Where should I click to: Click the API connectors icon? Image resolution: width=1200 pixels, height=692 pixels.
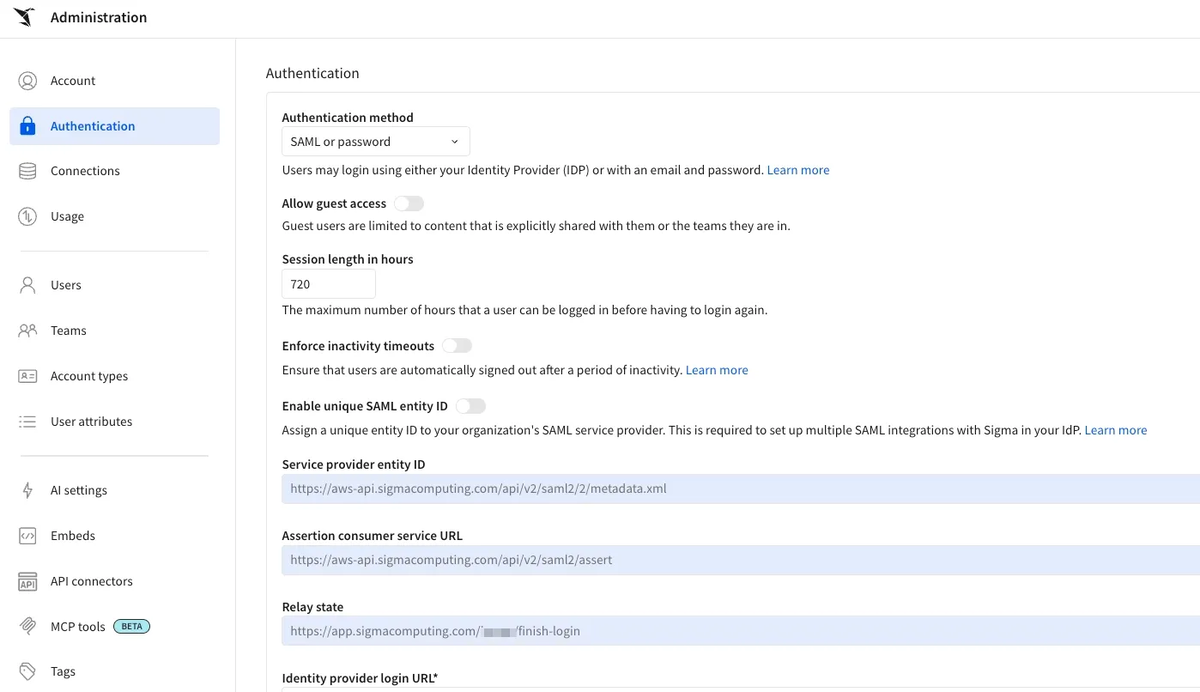coord(28,582)
